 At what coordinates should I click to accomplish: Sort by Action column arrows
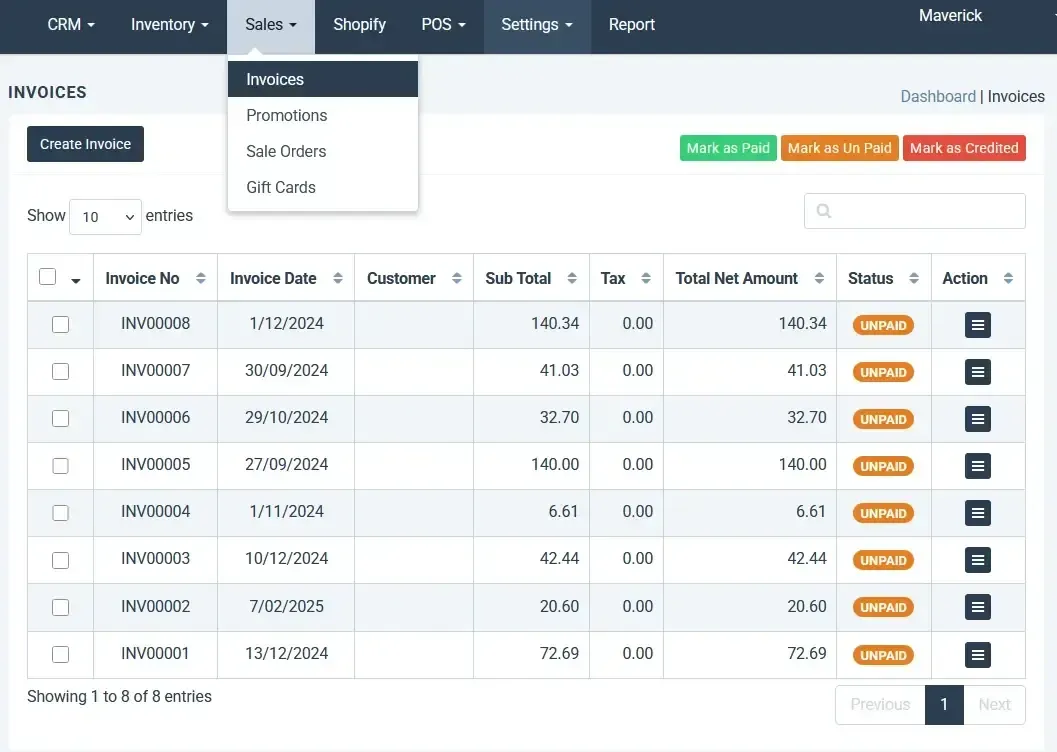1008,278
